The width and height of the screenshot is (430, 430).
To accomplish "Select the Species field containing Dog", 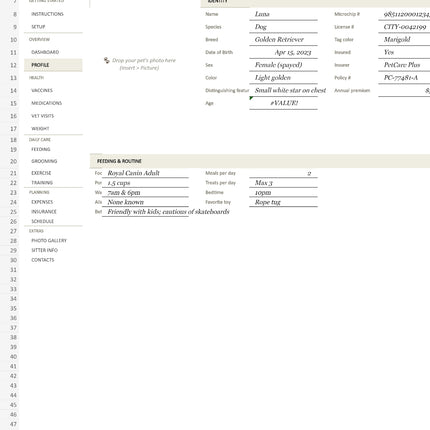I will pos(283,27).
